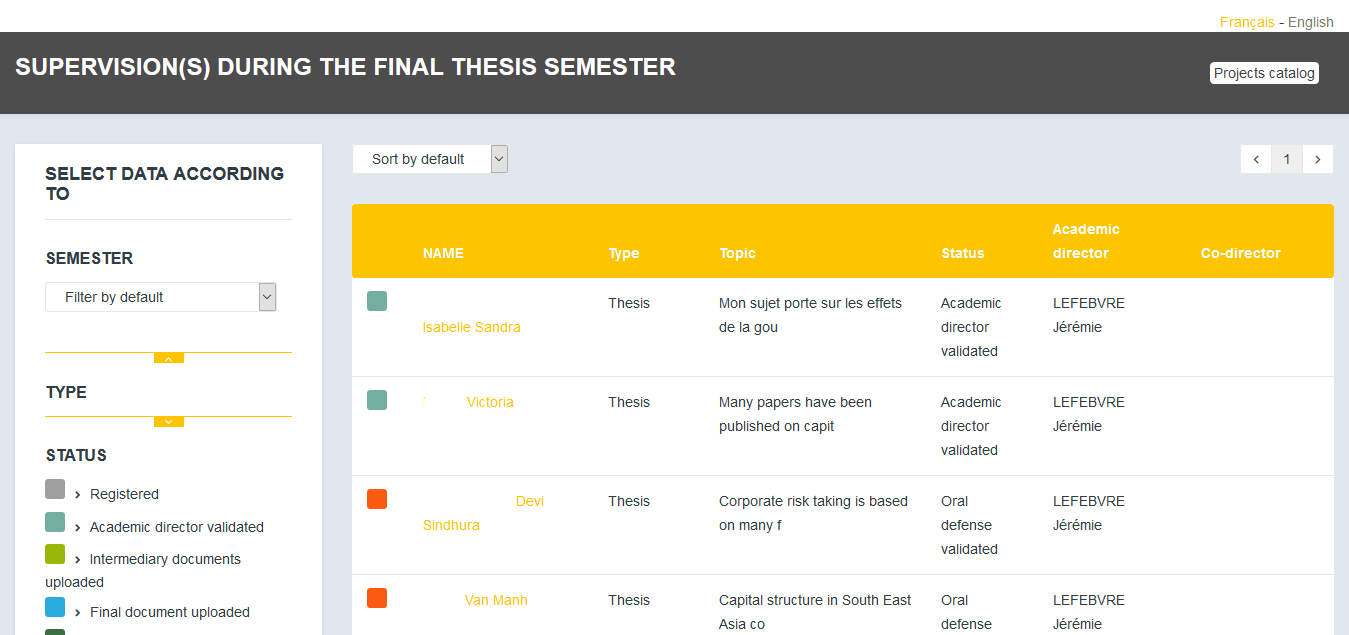Click teal status square beside Isabelle Sandra

tap(377, 301)
